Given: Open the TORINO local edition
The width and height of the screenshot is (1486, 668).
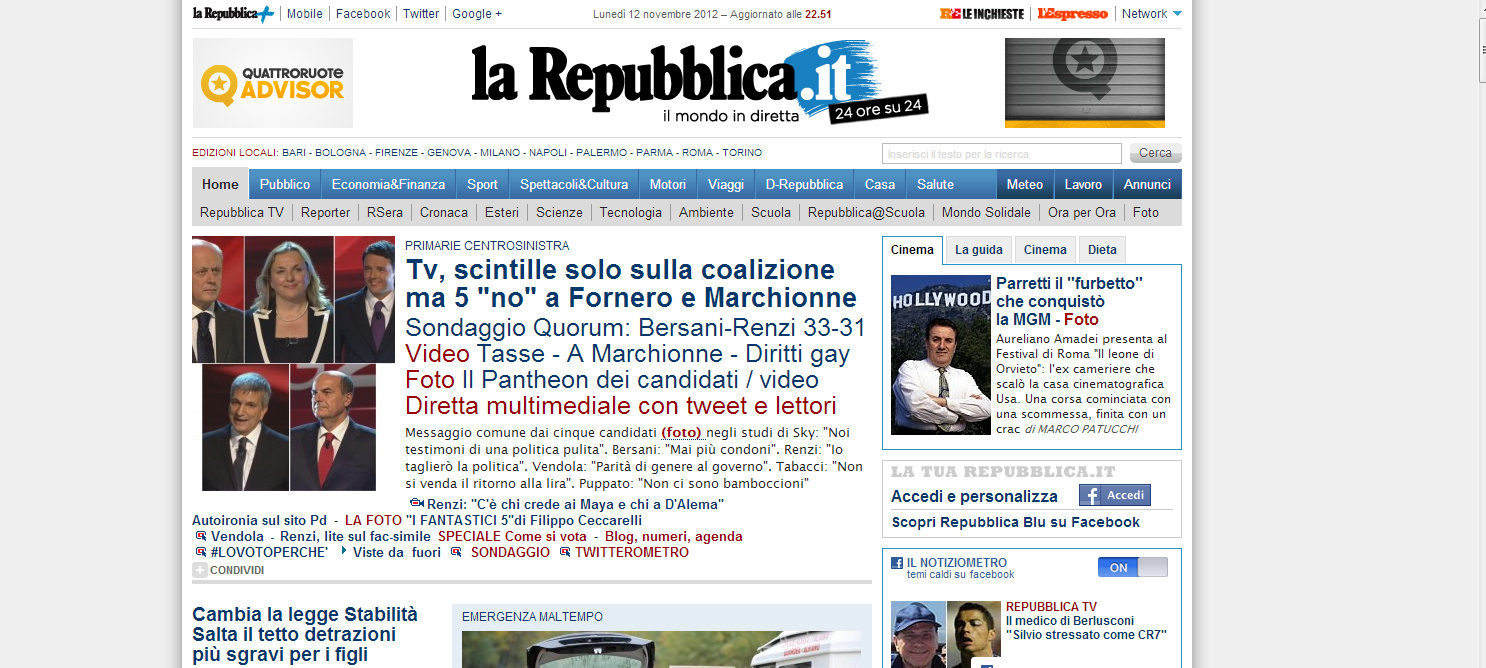Looking at the screenshot, I should (x=742, y=153).
